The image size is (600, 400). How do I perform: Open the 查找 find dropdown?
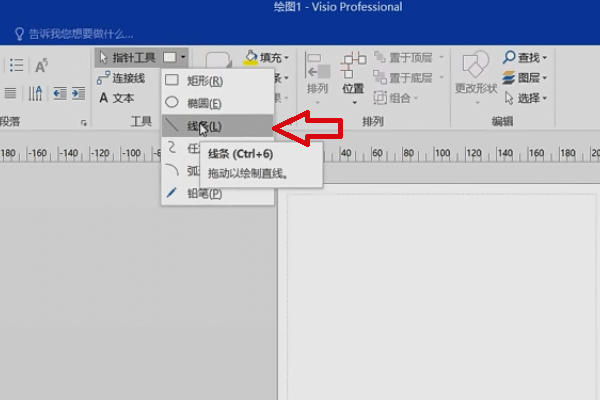[525, 58]
